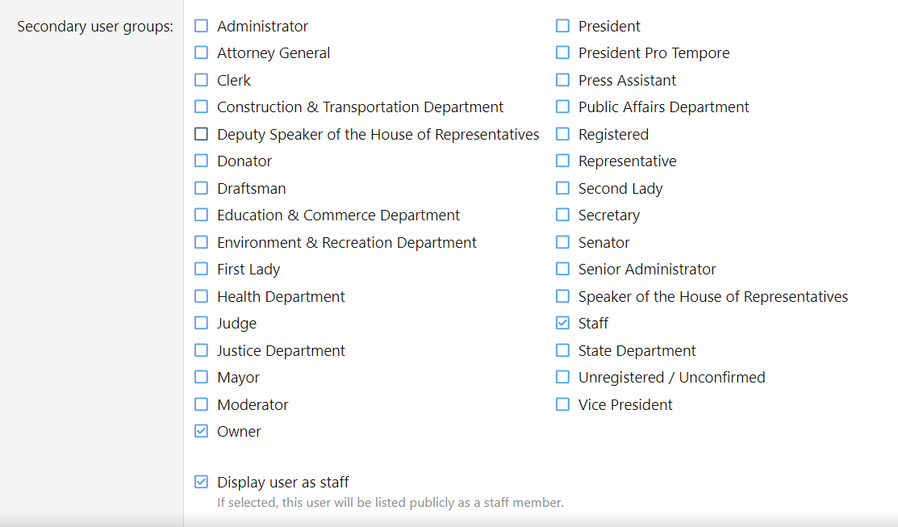The height and width of the screenshot is (527, 898).
Task: Tick the Donator checkbox
Action: point(201,160)
